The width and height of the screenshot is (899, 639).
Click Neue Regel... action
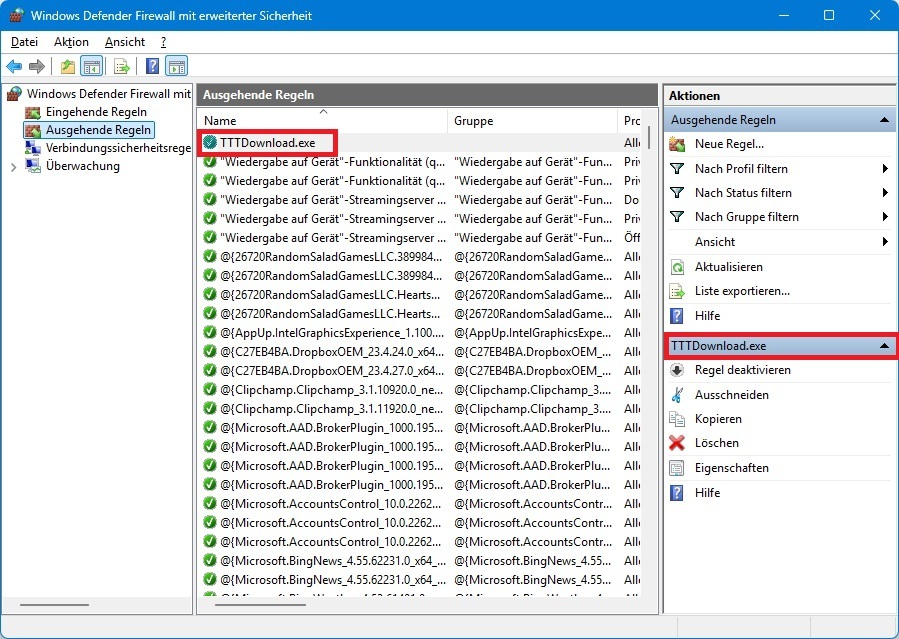pyautogui.click(x=729, y=144)
